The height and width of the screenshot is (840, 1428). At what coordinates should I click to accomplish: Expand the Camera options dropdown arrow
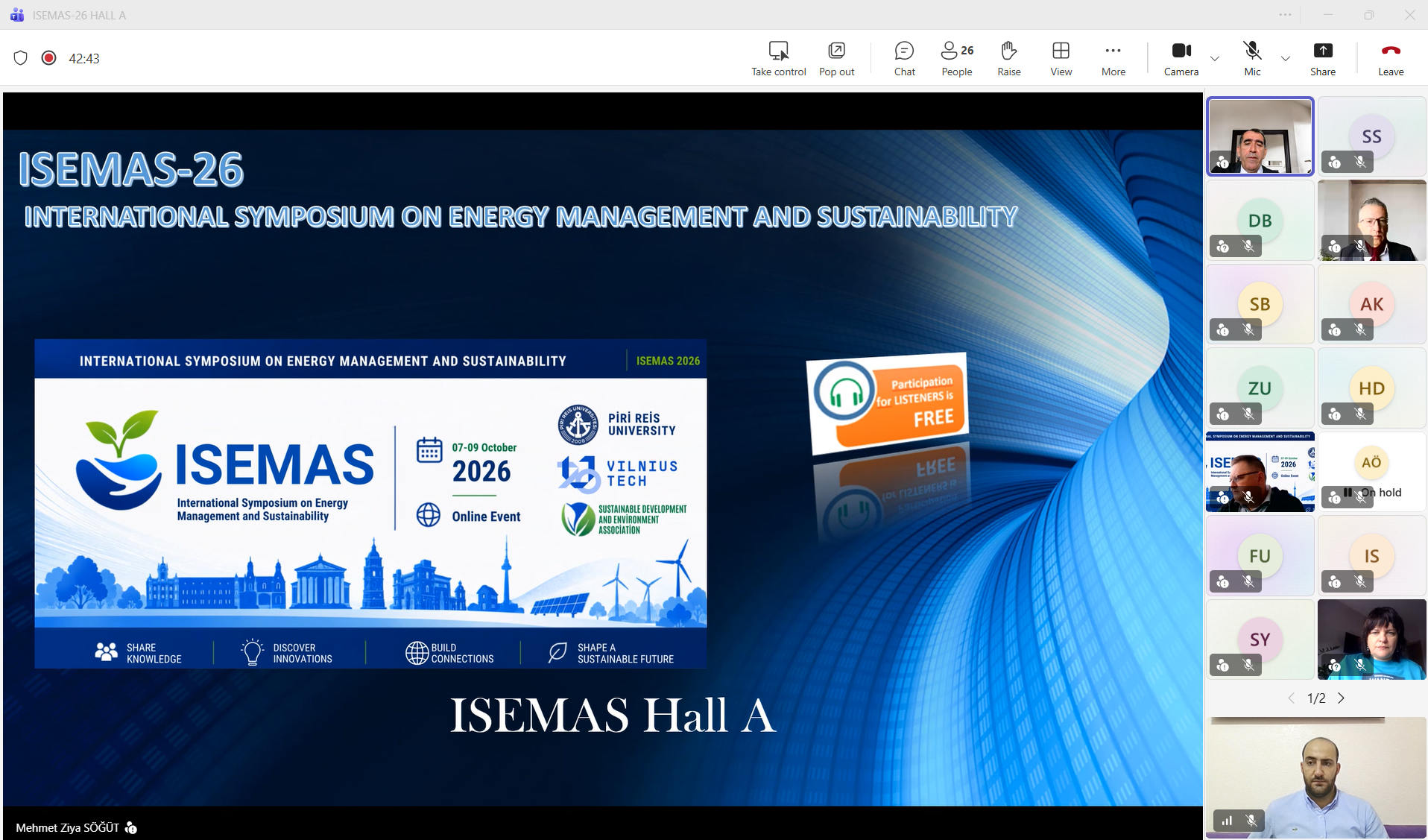(x=1215, y=58)
